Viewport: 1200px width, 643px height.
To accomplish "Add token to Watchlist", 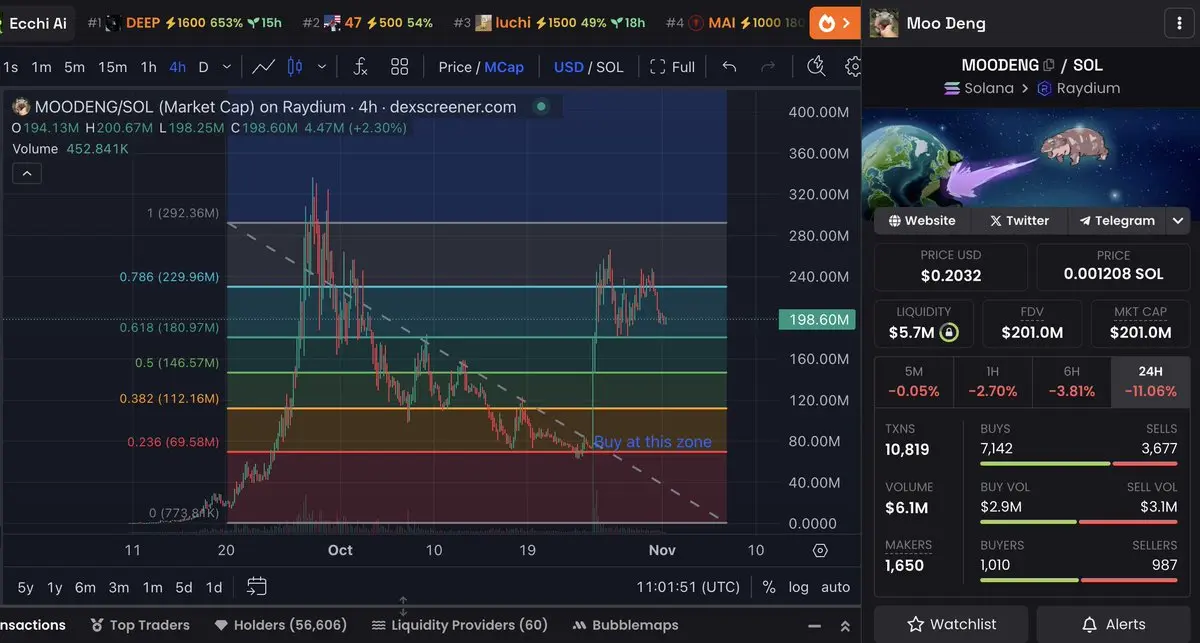I will pos(950,624).
